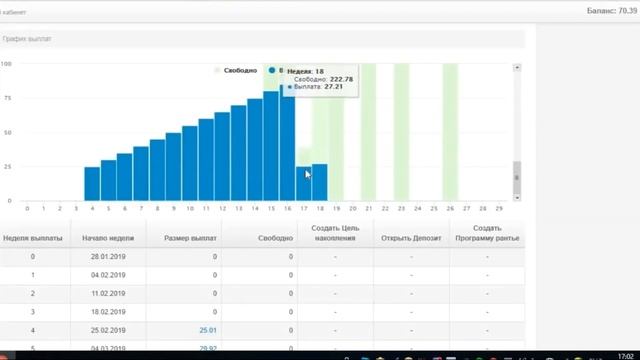Click the deposit dash for week 0
The height and width of the screenshot is (360, 640).
(x=411, y=257)
